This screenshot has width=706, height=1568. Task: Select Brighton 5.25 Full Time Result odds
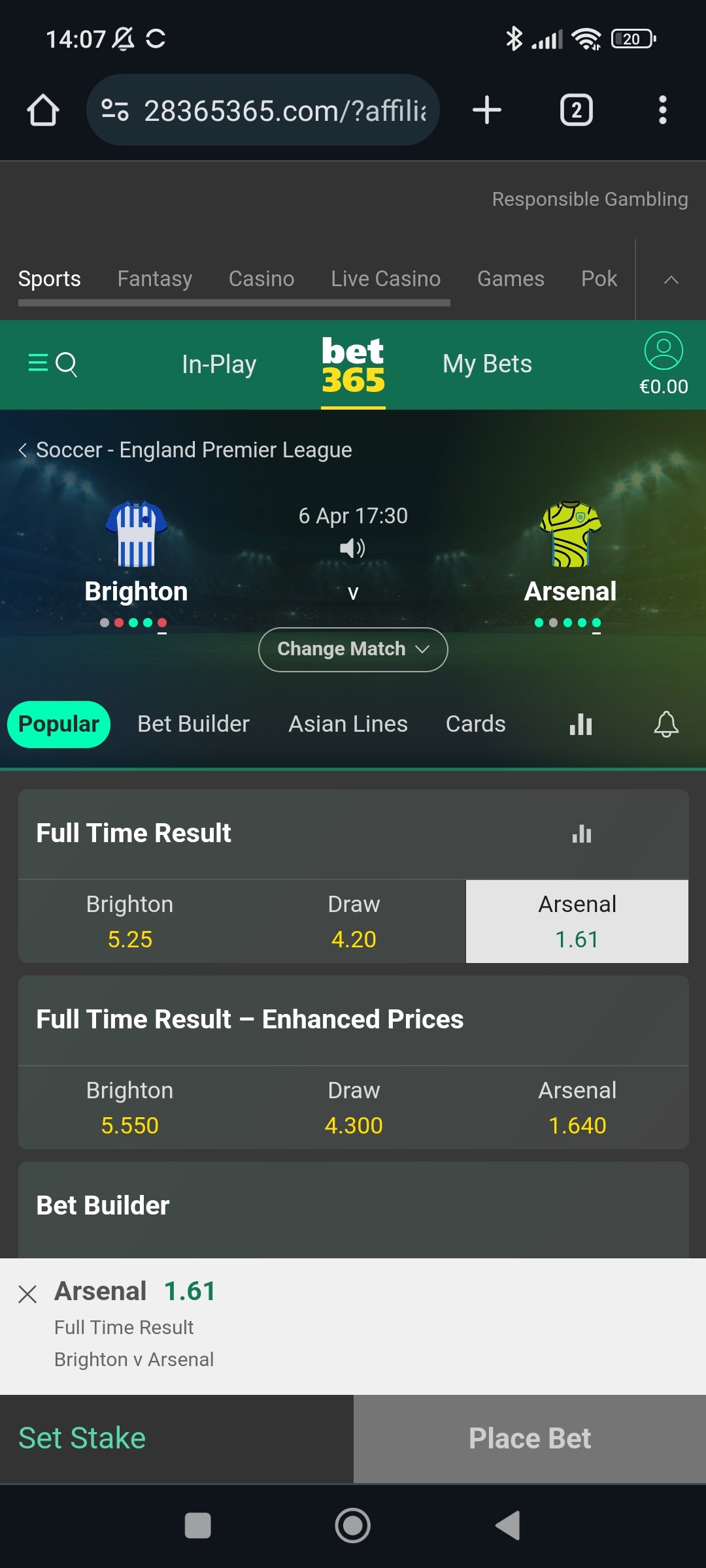click(129, 921)
